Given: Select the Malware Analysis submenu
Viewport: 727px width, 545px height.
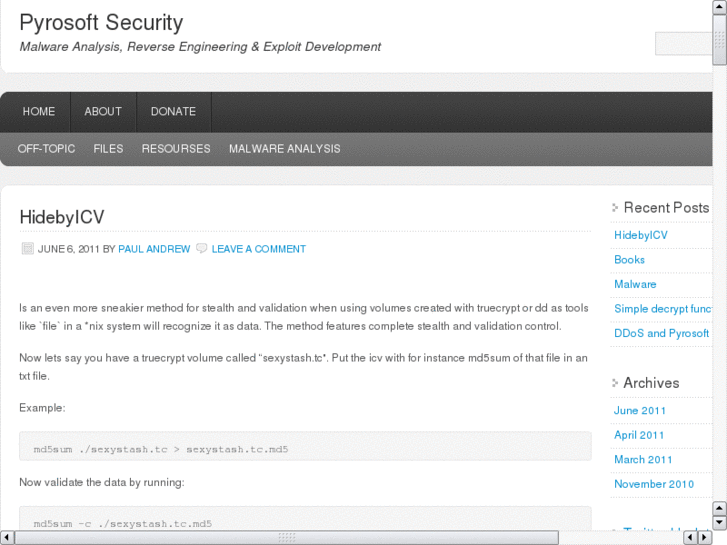Looking at the screenshot, I should click(284, 149).
